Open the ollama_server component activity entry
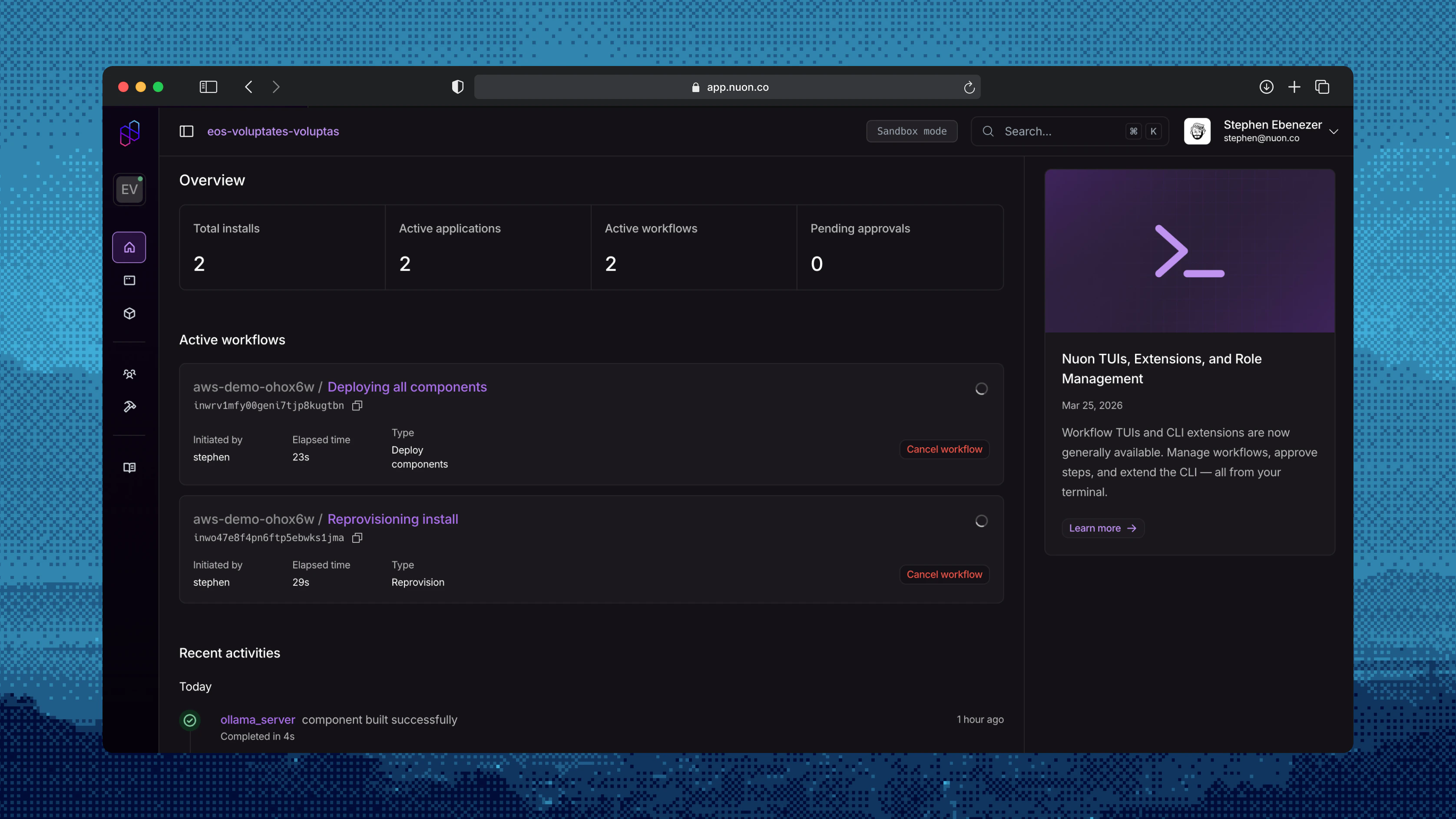1456x819 pixels. [258, 720]
